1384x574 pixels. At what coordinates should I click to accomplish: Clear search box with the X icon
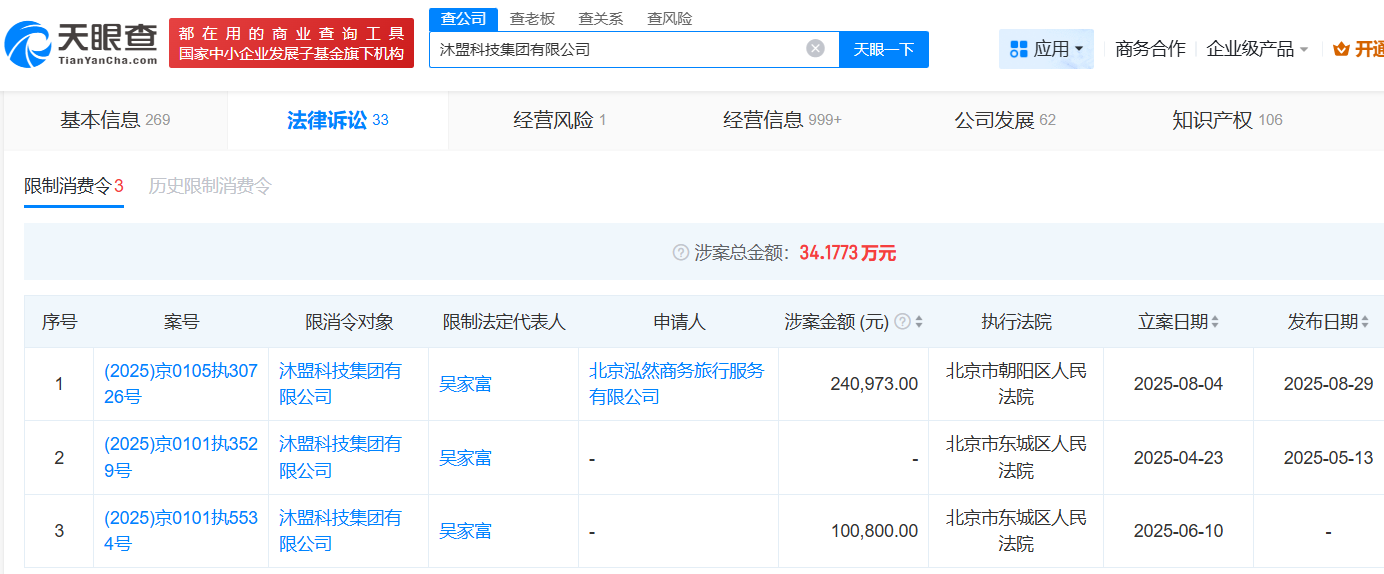click(x=816, y=48)
